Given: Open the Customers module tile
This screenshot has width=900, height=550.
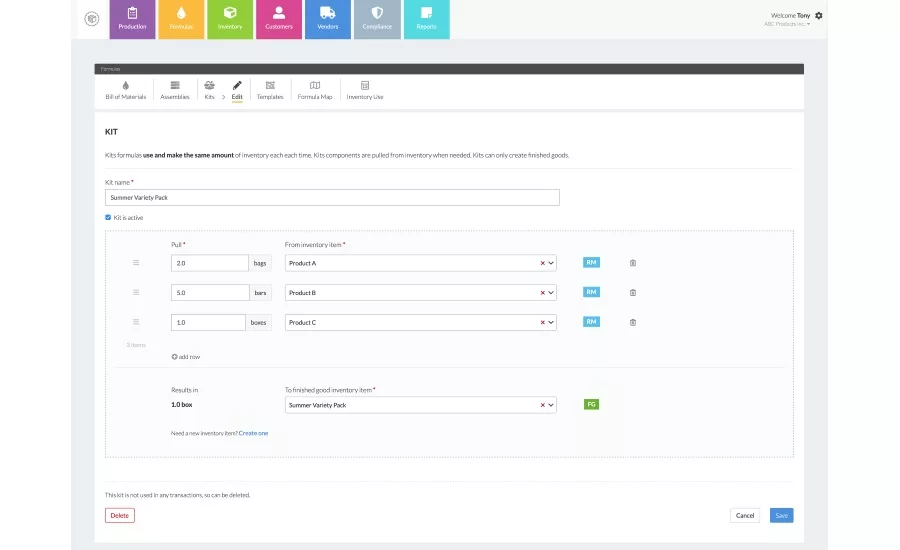Looking at the screenshot, I should point(278,19).
